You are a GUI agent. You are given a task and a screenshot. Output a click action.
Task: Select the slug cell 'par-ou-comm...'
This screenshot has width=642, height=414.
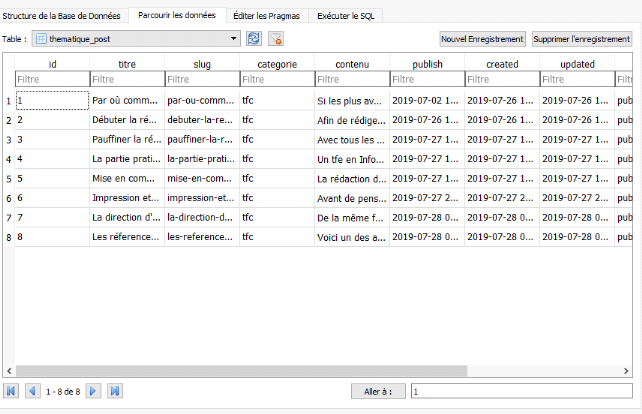(202, 101)
